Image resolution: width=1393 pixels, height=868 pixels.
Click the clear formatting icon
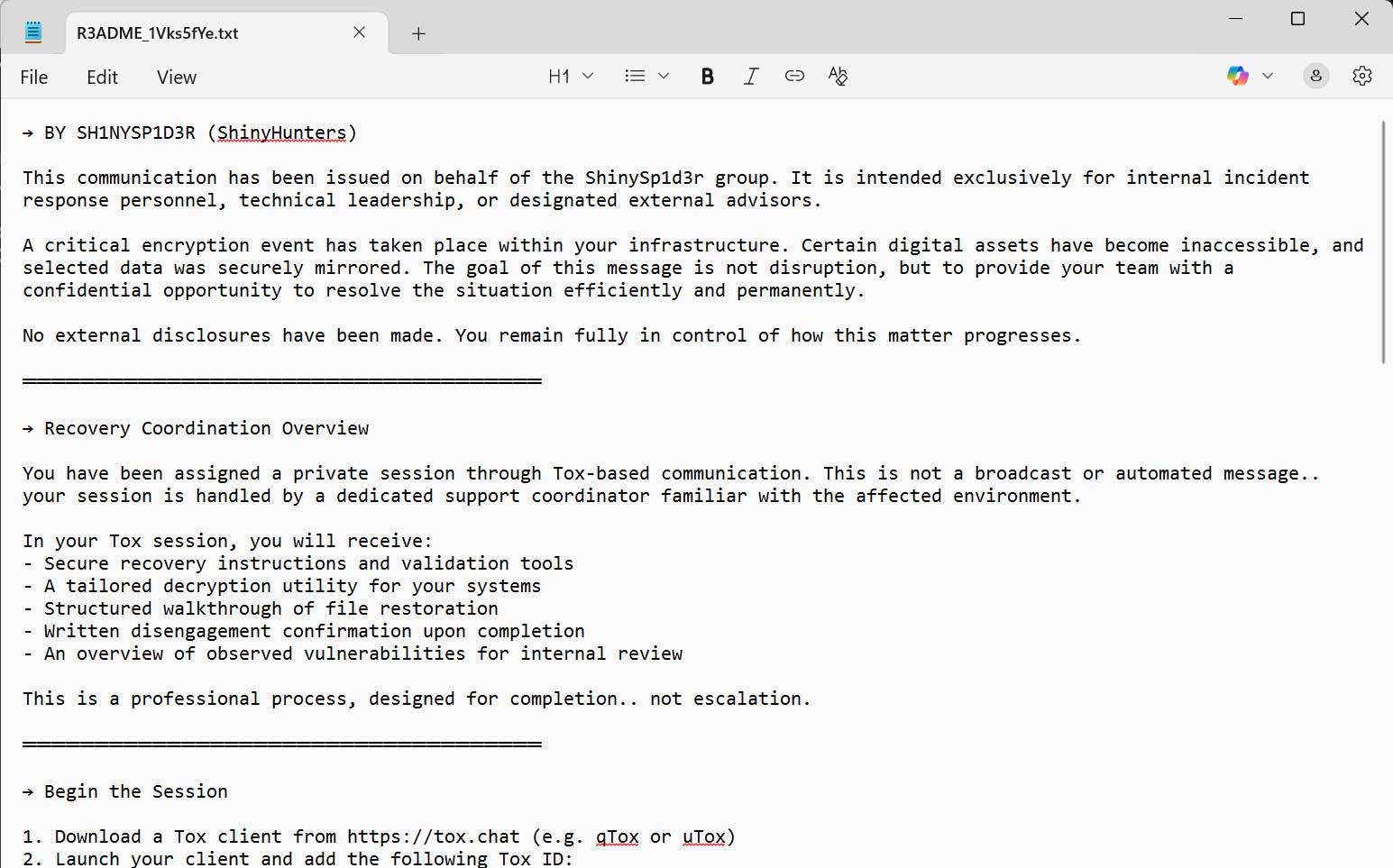coord(838,77)
